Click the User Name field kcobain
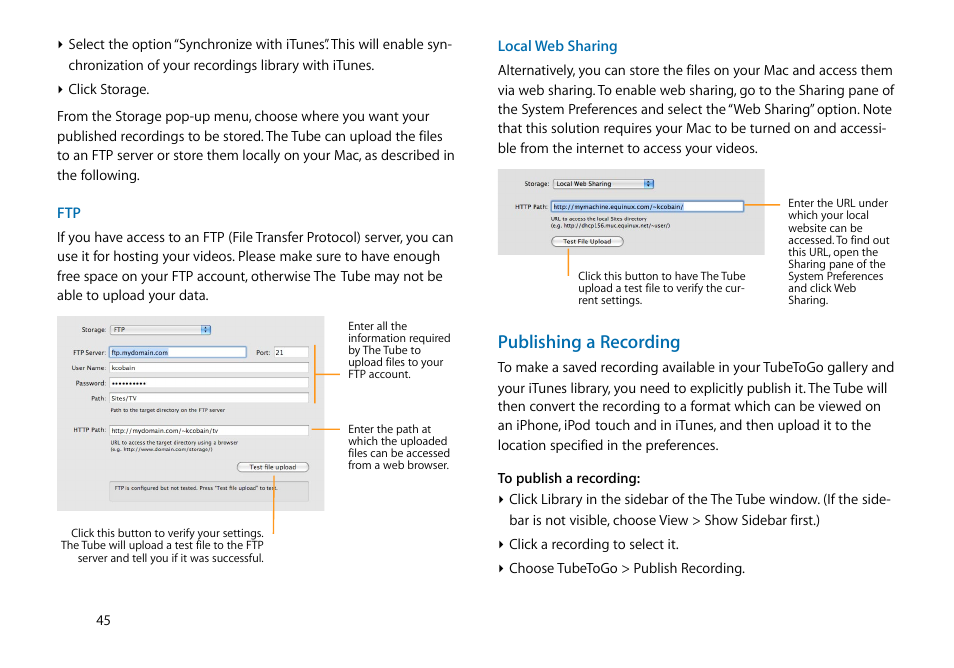954x668 pixels. (x=209, y=367)
